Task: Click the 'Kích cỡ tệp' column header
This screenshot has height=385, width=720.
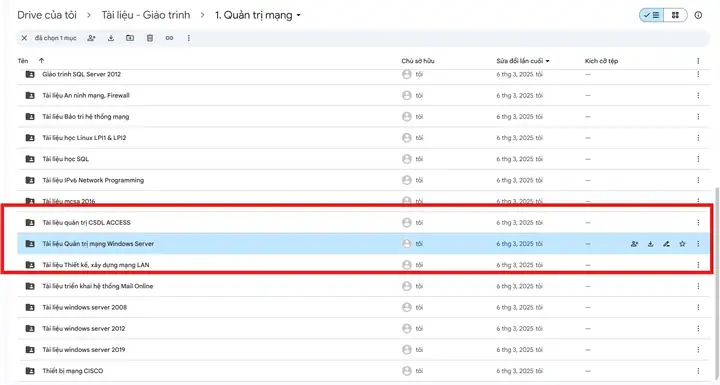Action: click(x=601, y=61)
